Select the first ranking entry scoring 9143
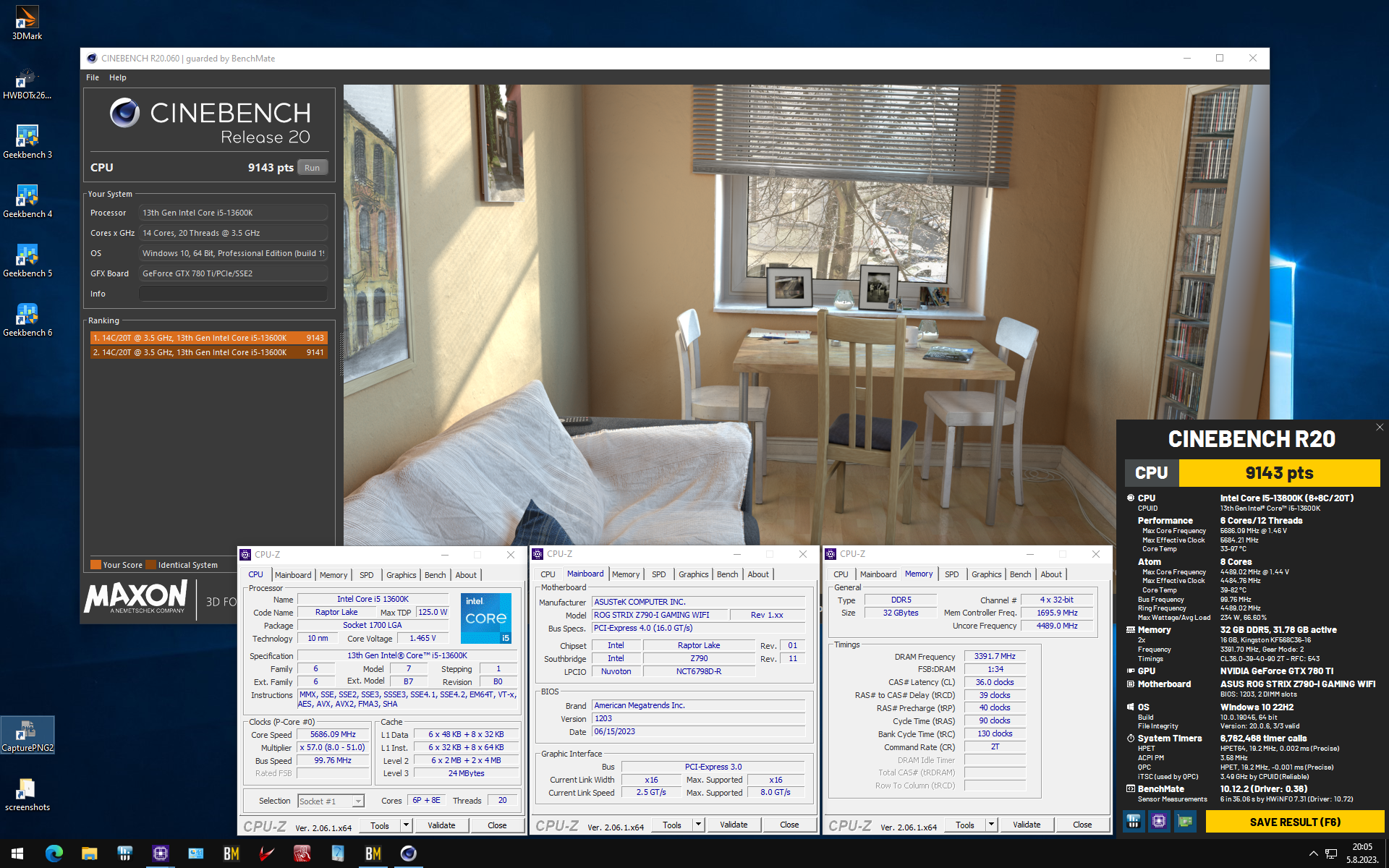1389x868 pixels. (209, 338)
